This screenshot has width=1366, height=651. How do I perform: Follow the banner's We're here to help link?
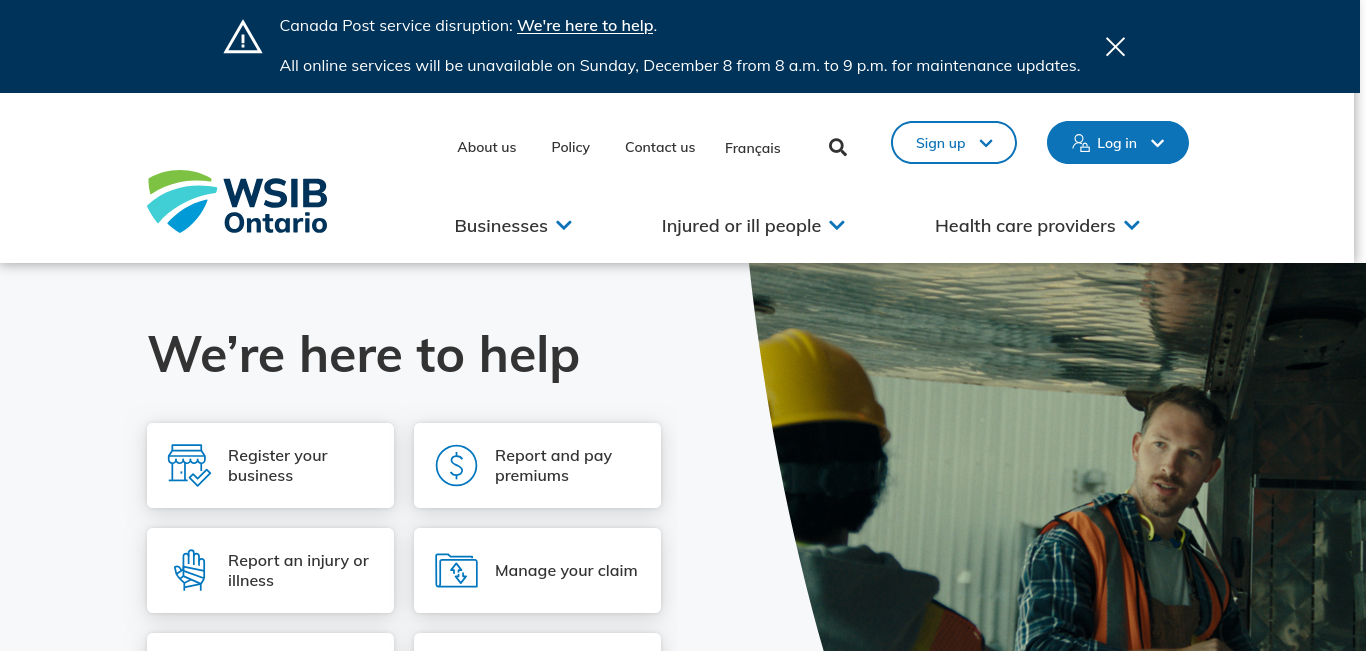pyautogui.click(x=585, y=26)
